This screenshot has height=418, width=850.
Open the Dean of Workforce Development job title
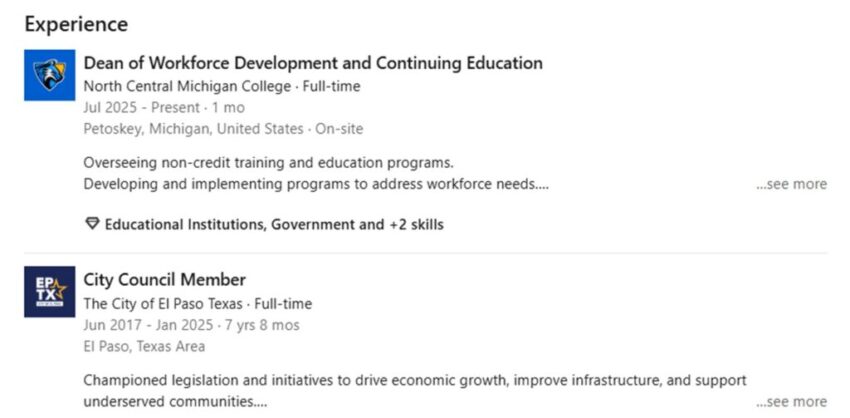(x=313, y=63)
